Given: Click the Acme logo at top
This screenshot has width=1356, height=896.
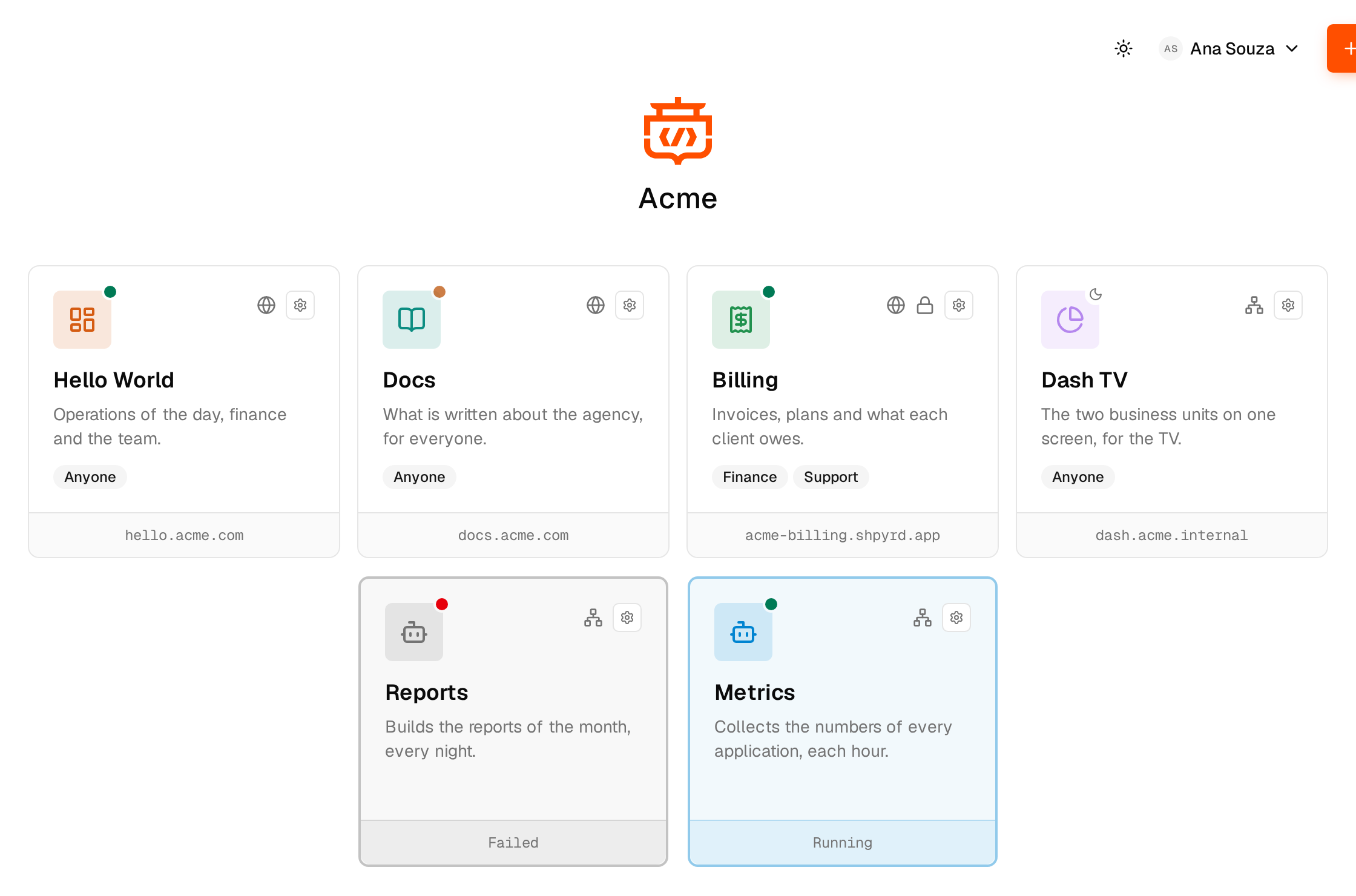Looking at the screenshot, I should [678, 130].
